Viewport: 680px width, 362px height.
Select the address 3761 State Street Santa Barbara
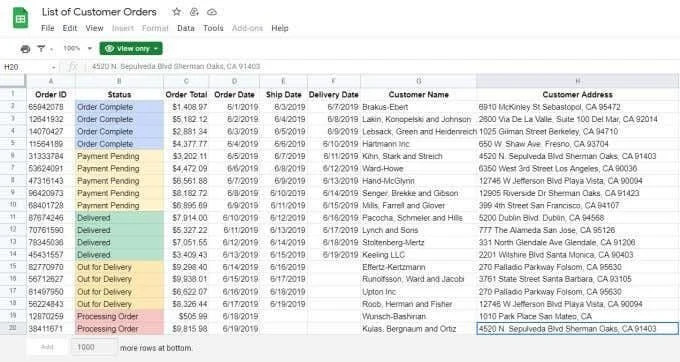(x=577, y=279)
